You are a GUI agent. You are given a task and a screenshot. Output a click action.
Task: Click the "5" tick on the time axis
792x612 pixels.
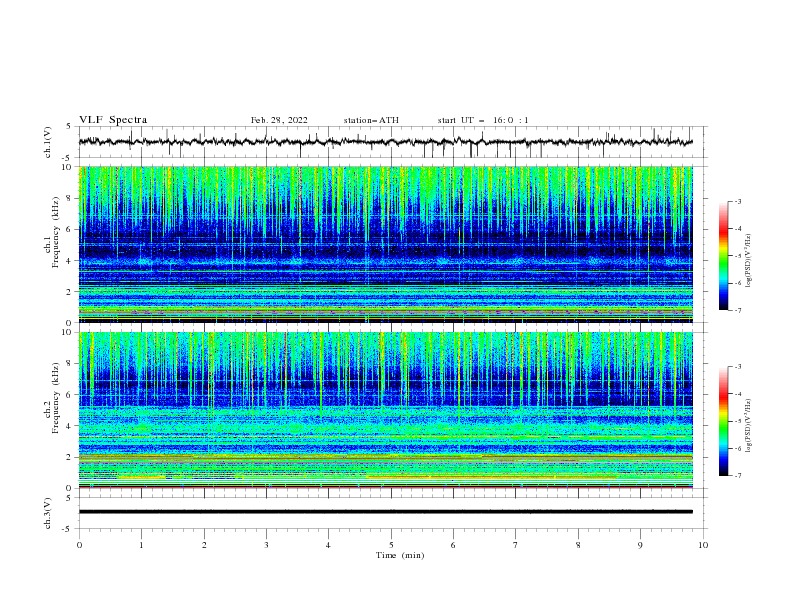391,545
